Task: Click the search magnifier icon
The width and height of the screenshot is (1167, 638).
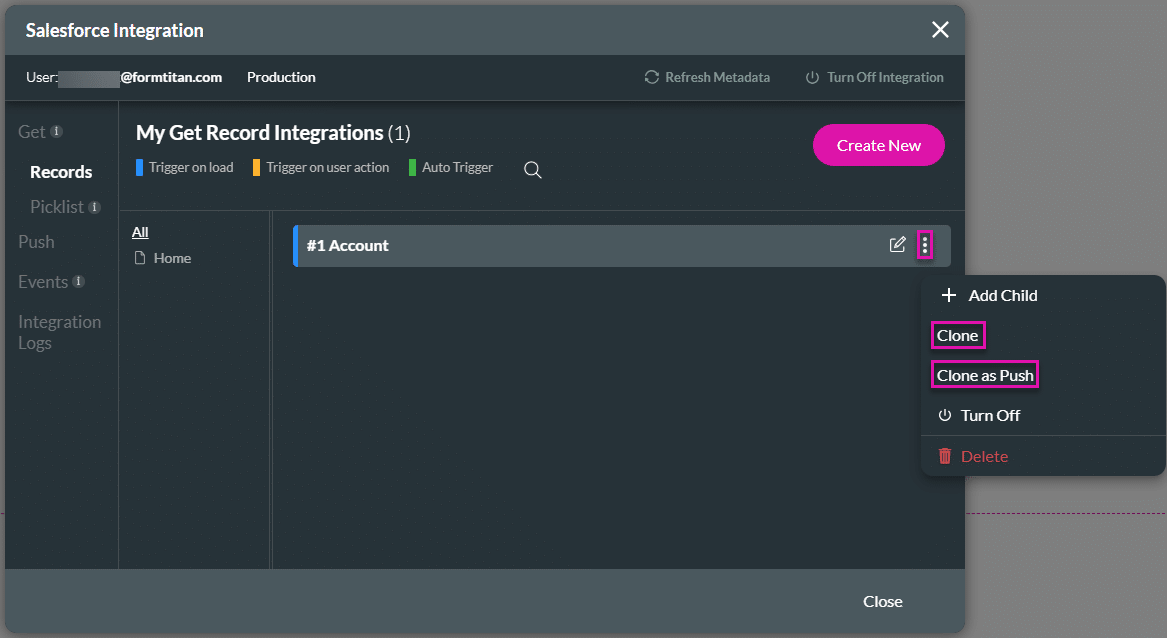Action: point(533,170)
